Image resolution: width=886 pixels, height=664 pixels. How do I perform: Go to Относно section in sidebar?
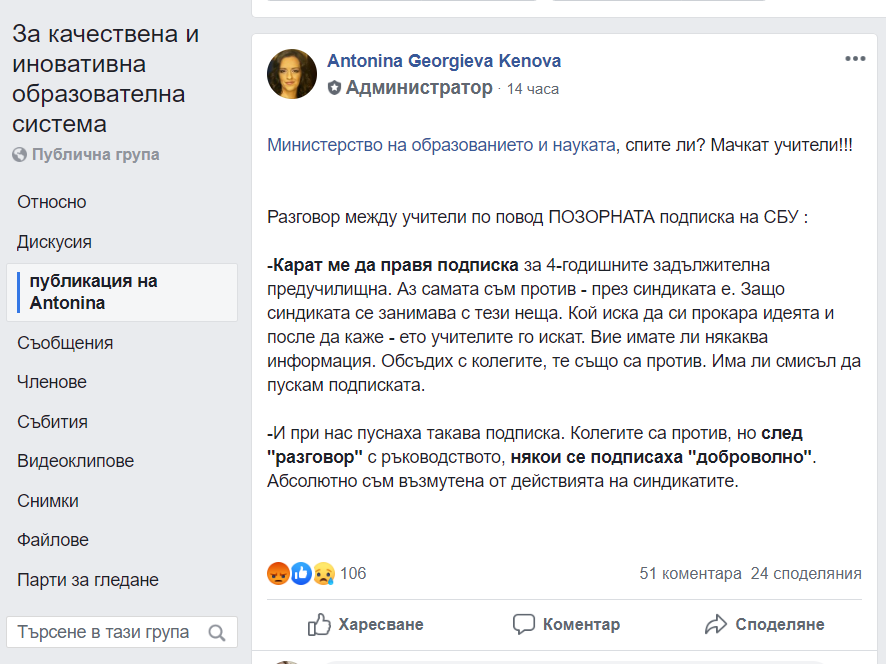click(x=52, y=202)
